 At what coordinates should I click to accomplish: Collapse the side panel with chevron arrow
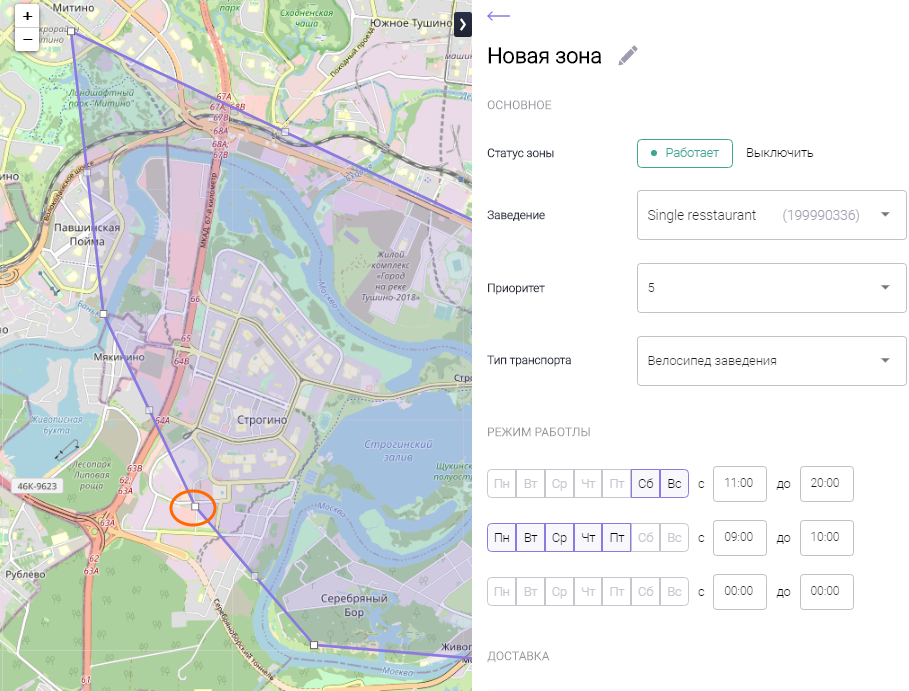click(462, 25)
